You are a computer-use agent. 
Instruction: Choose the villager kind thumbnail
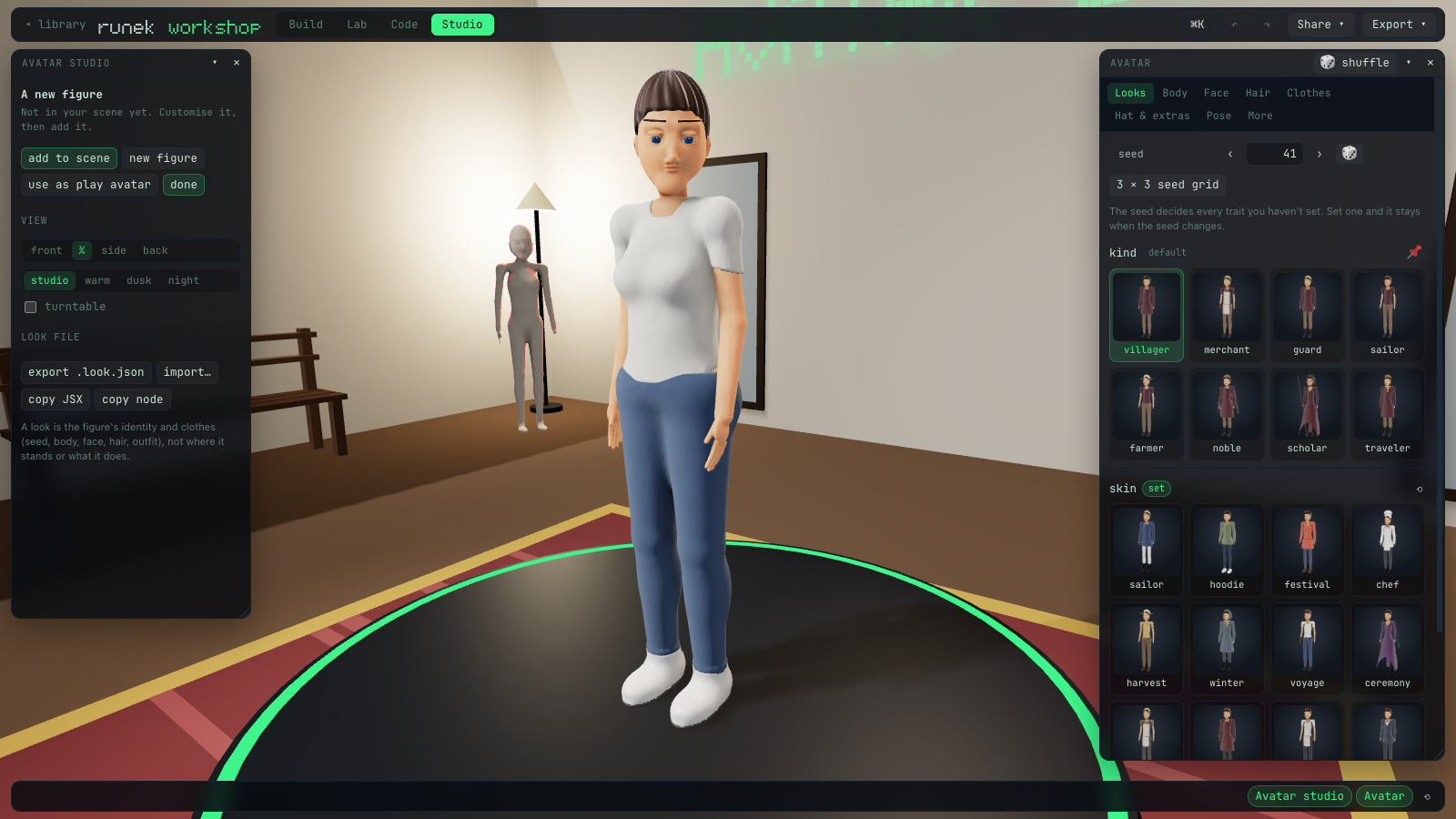(1147, 315)
